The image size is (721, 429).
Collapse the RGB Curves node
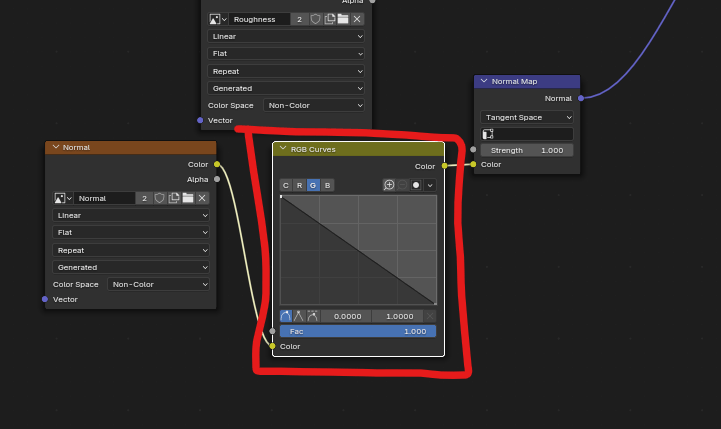(283, 149)
